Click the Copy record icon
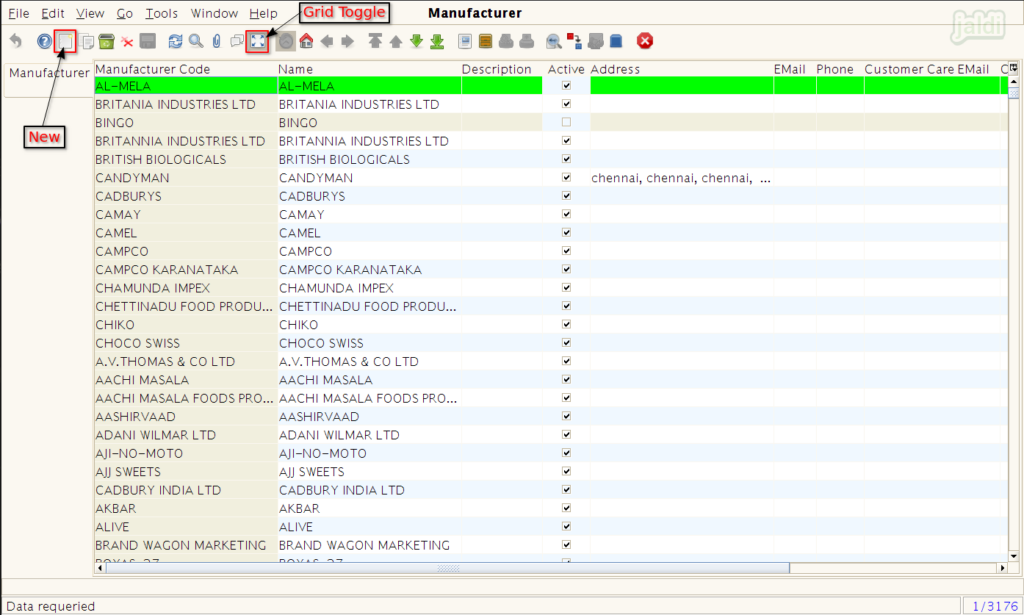This screenshot has width=1024, height=615. pyautogui.click(x=87, y=41)
